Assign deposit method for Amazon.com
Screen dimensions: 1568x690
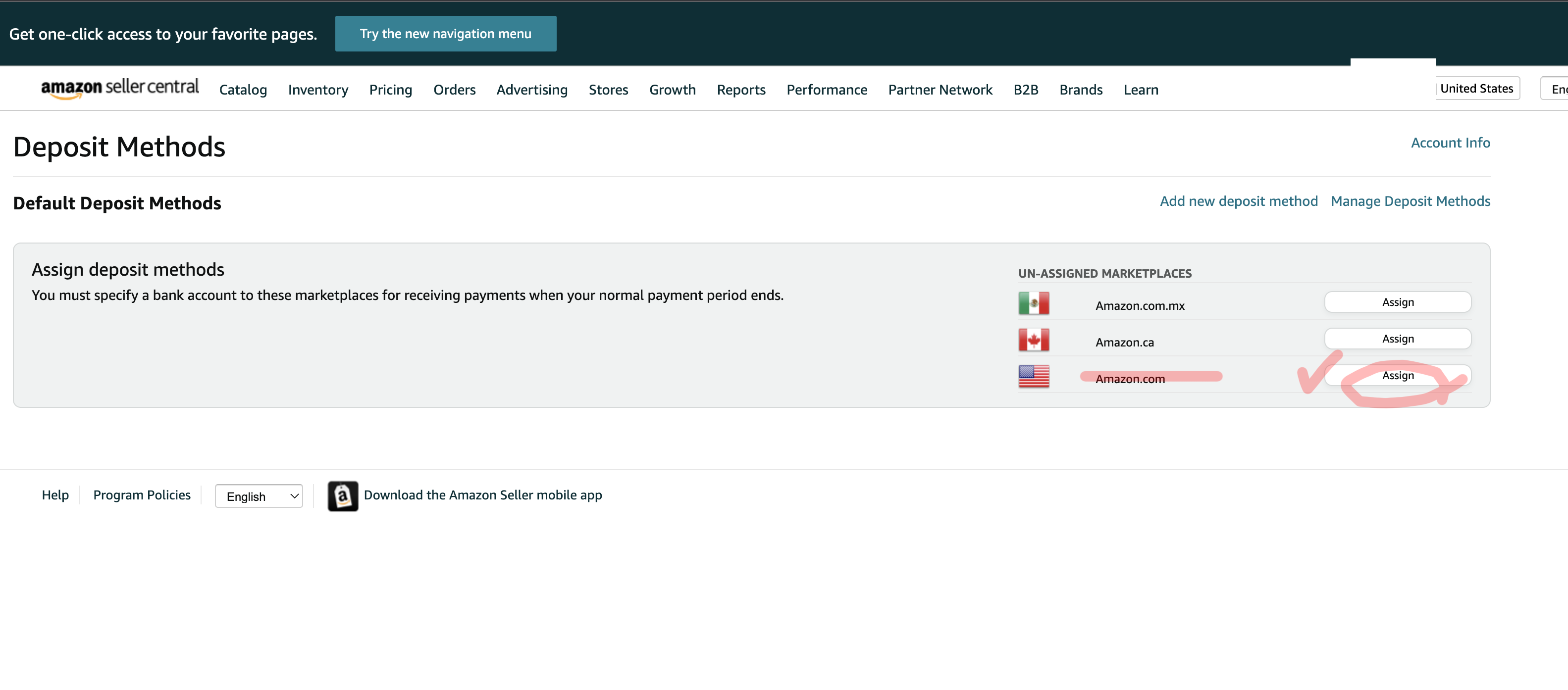tap(1398, 375)
